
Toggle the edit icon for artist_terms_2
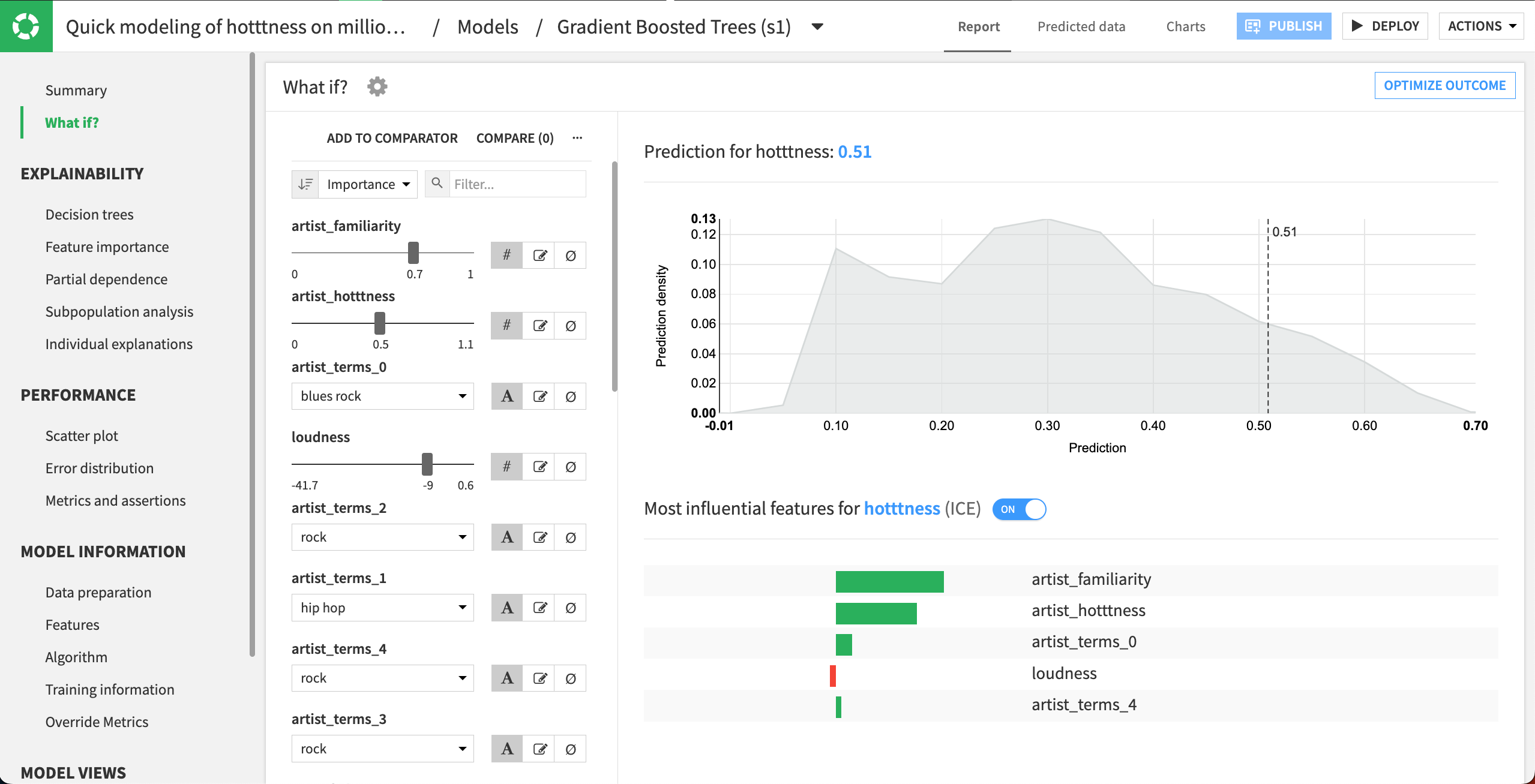(x=539, y=537)
